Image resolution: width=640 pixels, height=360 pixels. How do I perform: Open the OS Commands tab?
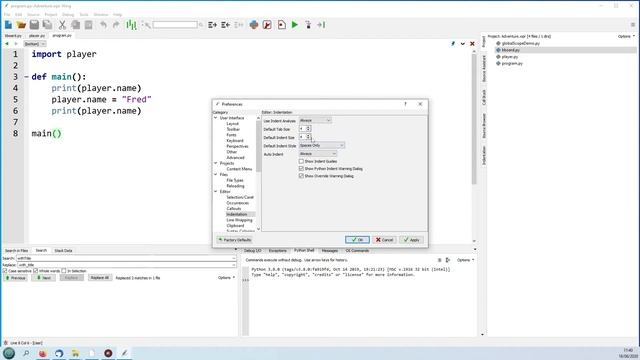[357, 251]
